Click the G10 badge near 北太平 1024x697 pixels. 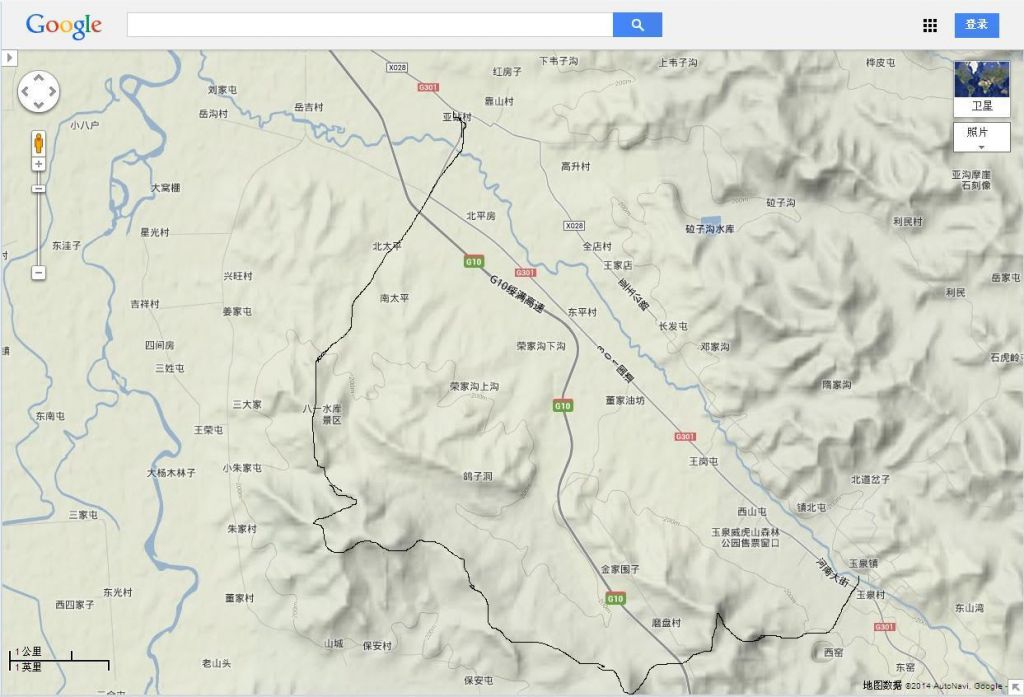point(473,262)
